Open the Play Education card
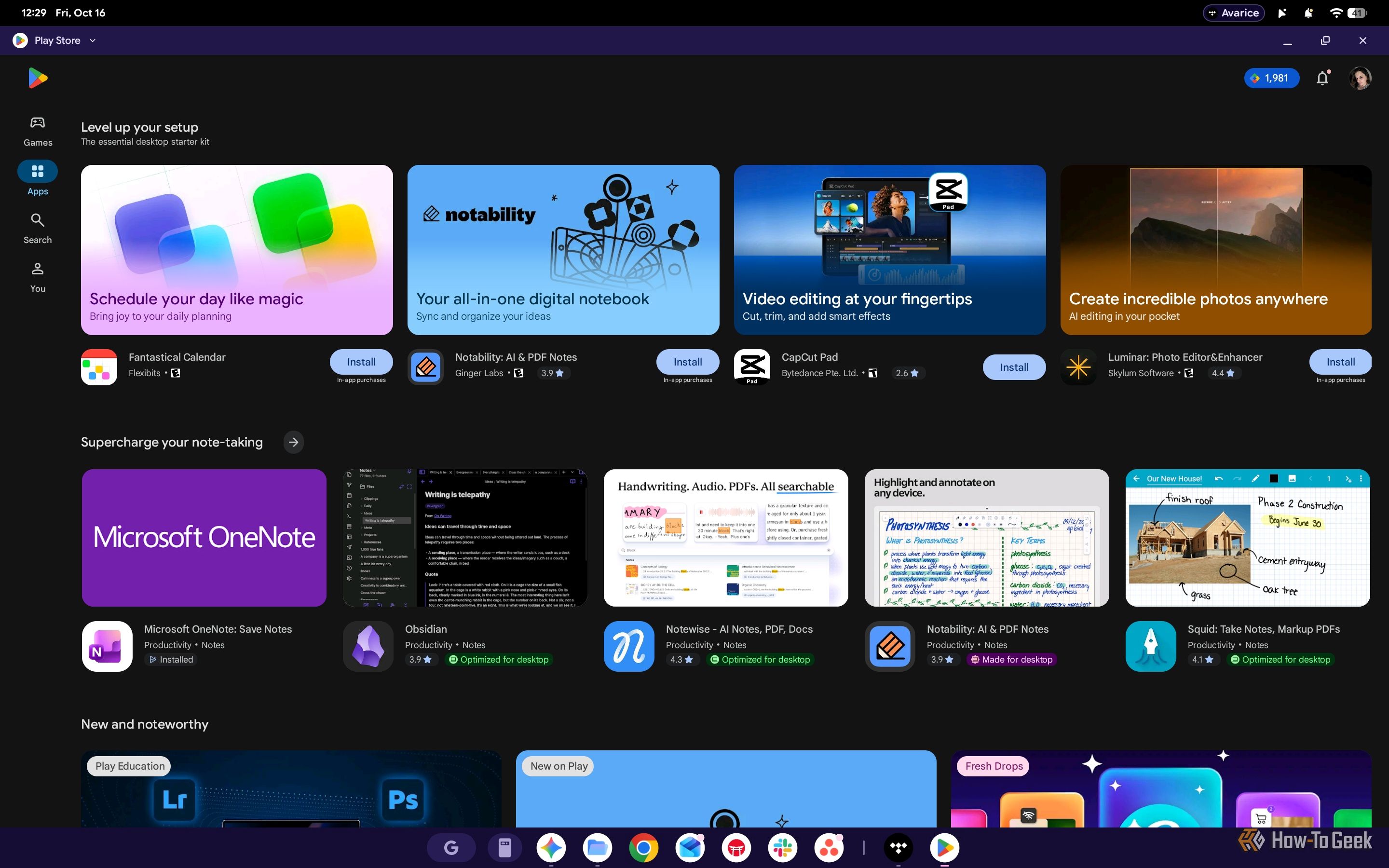Viewport: 1389px width, 868px height. 291,789
